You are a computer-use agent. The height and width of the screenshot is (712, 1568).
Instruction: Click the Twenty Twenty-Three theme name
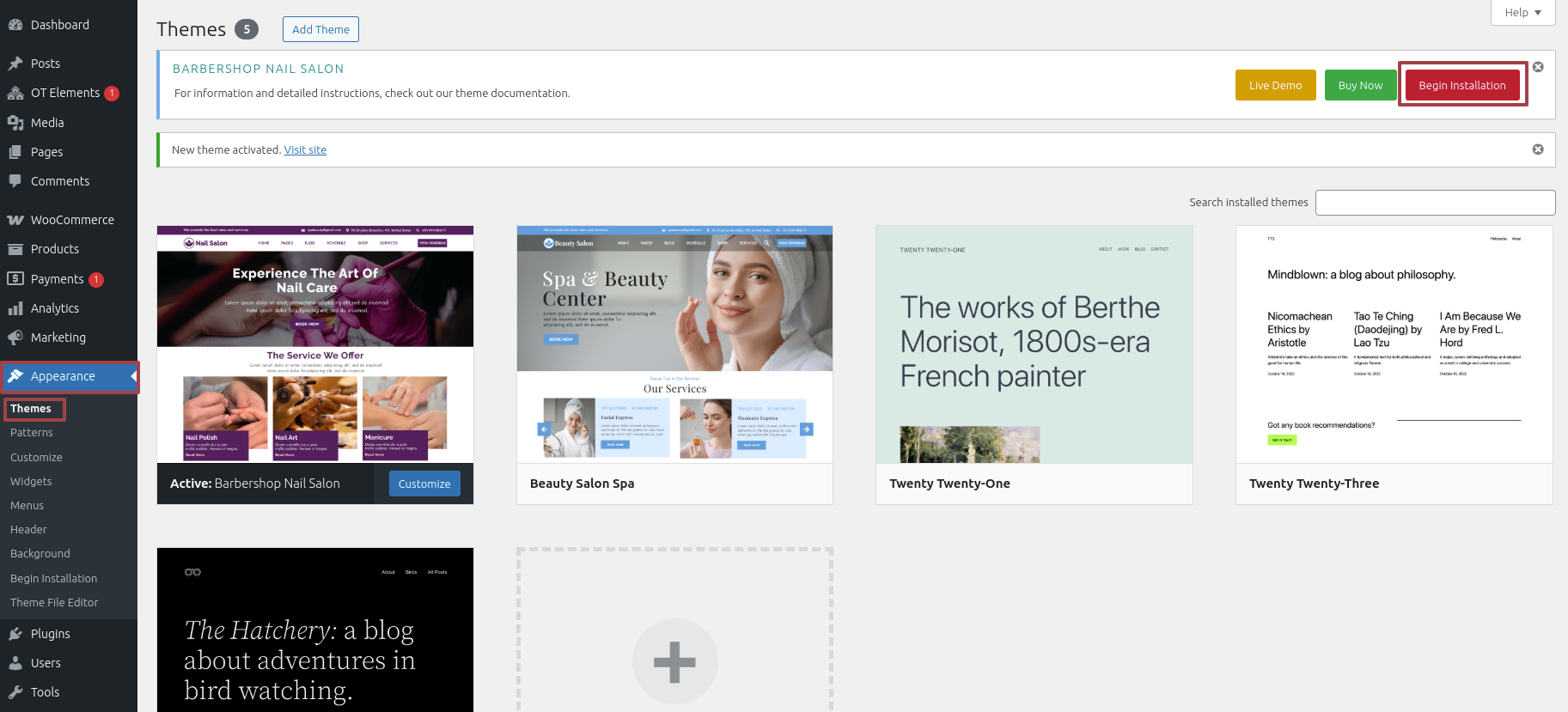click(x=1315, y=484)
